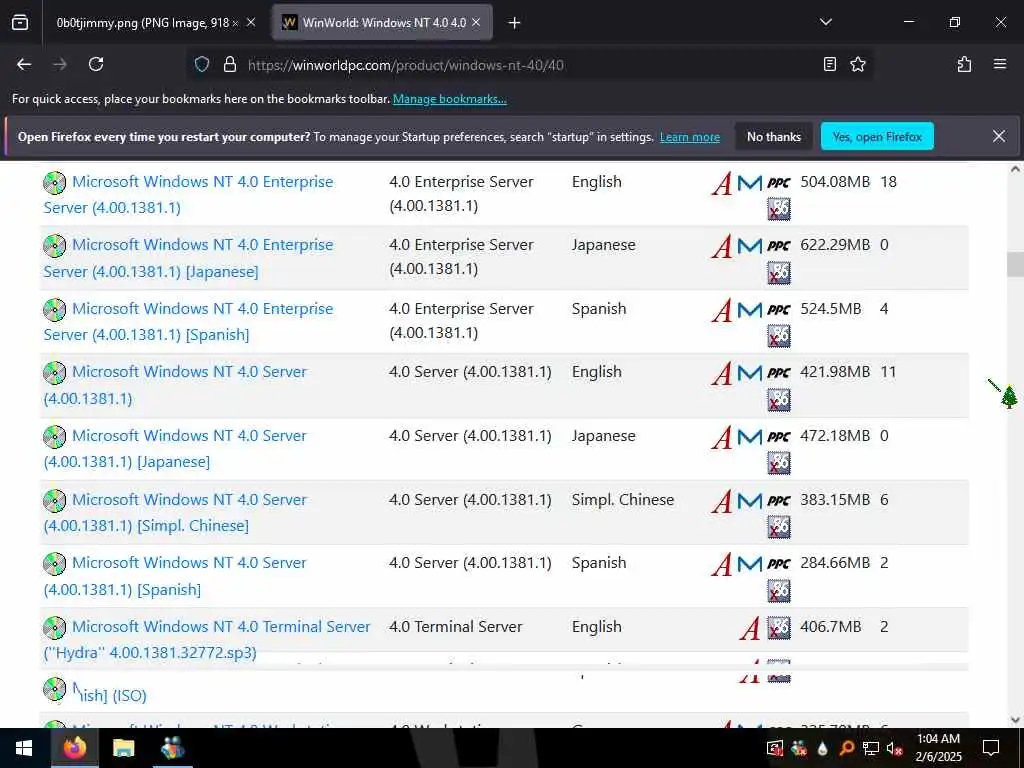Open the Windows Start menu
1024x768 pixels.
pyautogui.click(x=24, y=748)
